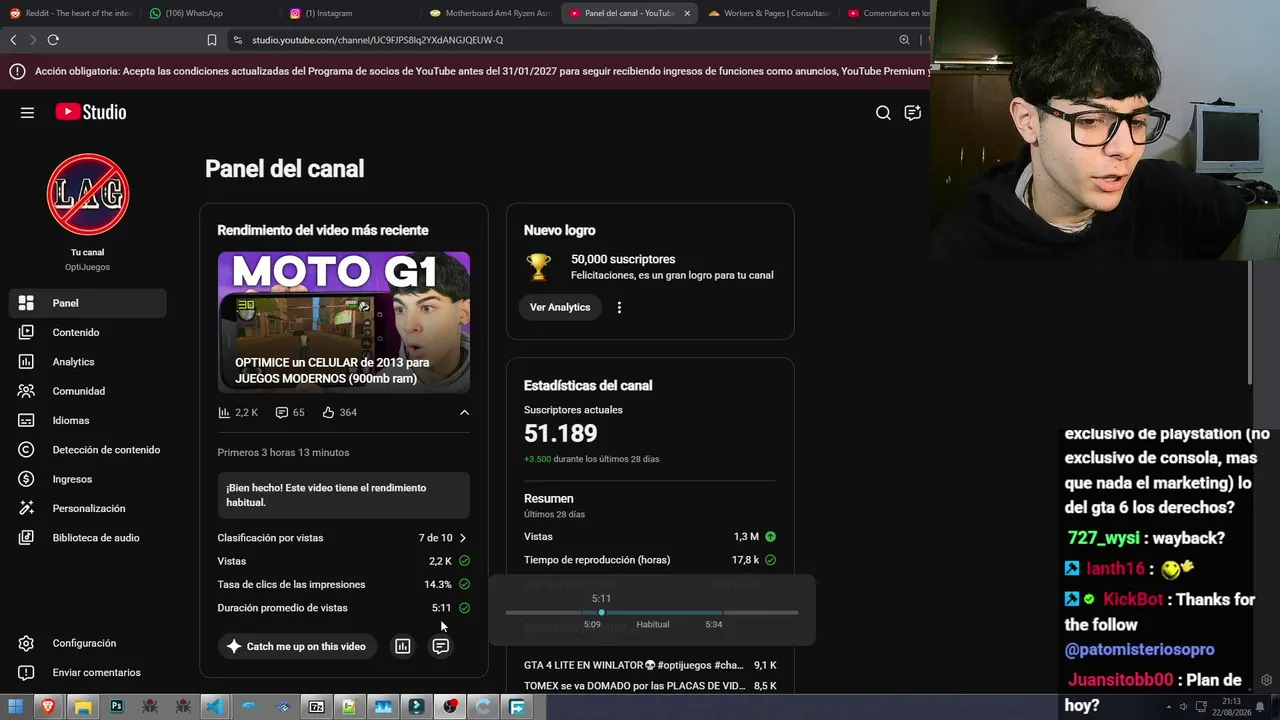Go to Analytics in the sidebar
The image size is (1280, 720).
tap(88, 362)
